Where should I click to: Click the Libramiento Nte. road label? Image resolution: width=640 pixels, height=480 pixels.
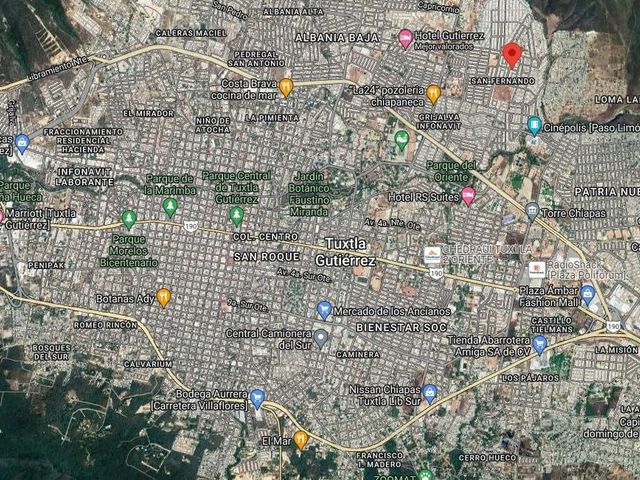pyautogui.click(x=58, y=69)
